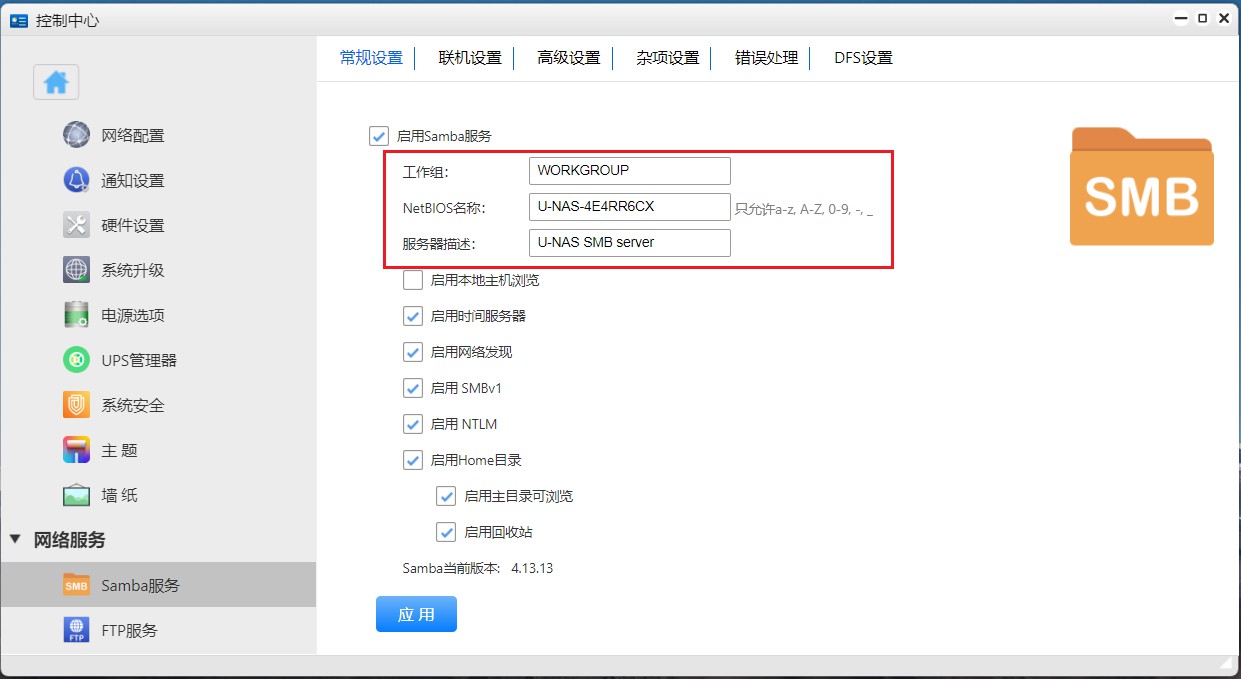Uncheck the 启用 SMBv1 option
The height and width of the screenshot is (679, 1241).
point(413,388)
